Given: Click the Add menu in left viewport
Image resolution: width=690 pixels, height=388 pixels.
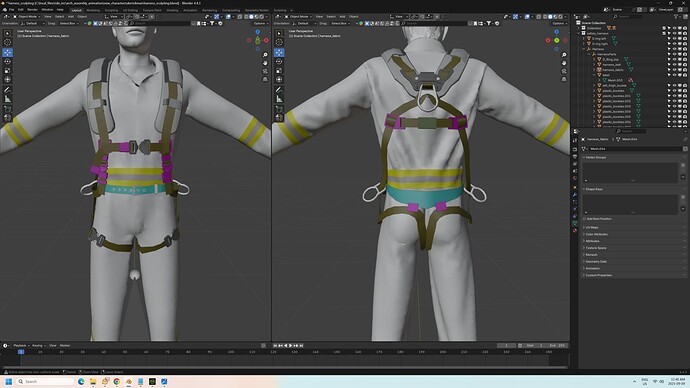Looking at the screenshot, I should [x=71, y=17].
